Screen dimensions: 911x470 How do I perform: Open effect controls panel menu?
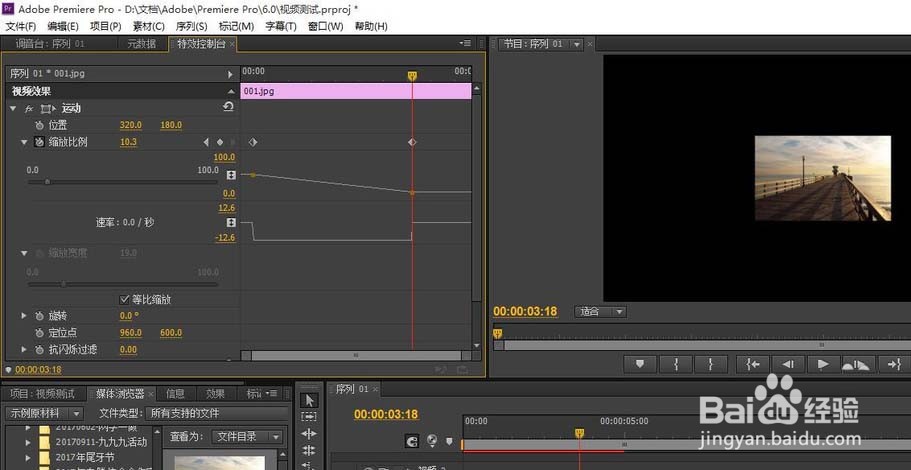point(465,43)
